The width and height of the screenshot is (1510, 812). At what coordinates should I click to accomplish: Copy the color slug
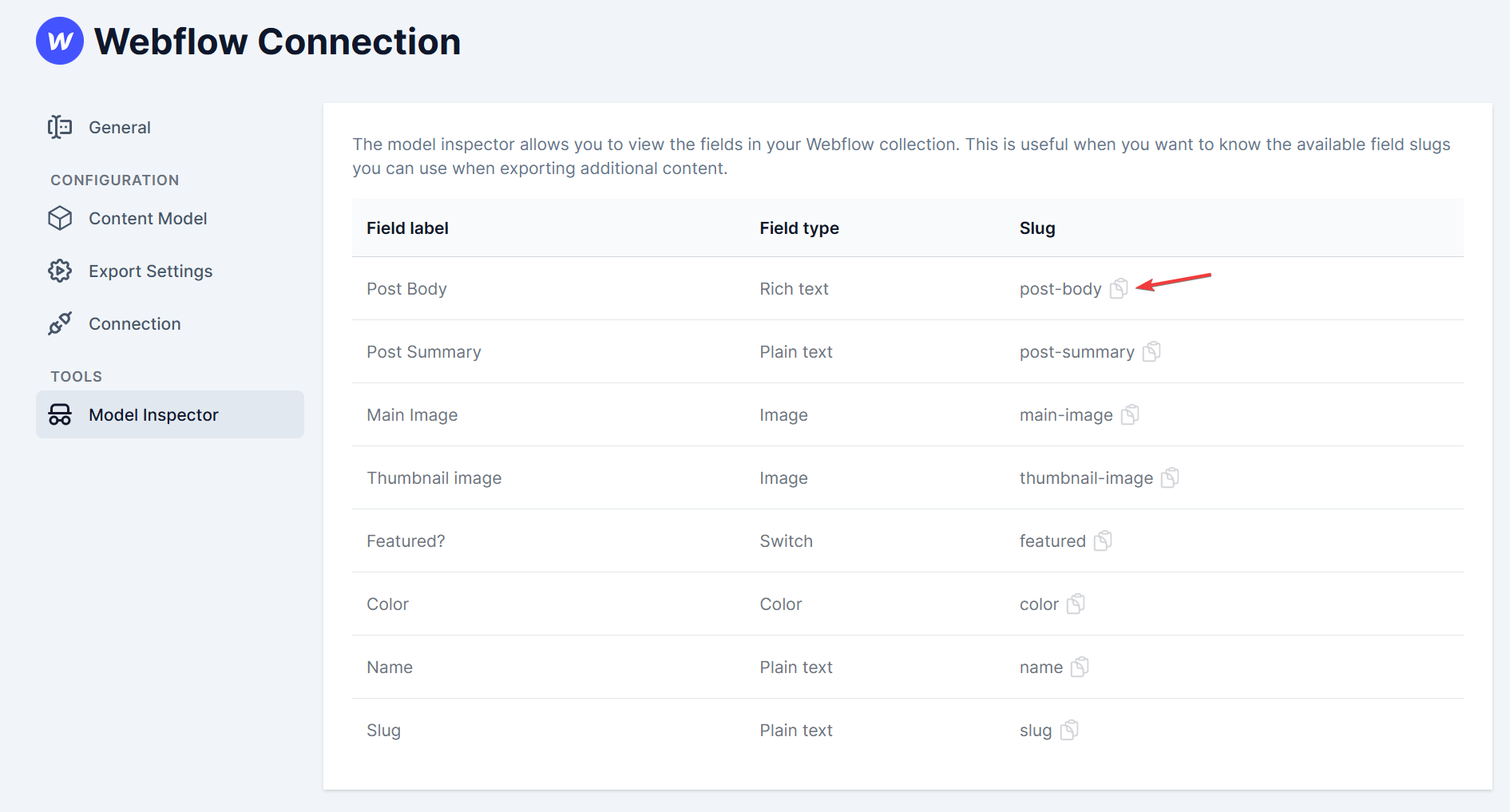(1076, 604)
